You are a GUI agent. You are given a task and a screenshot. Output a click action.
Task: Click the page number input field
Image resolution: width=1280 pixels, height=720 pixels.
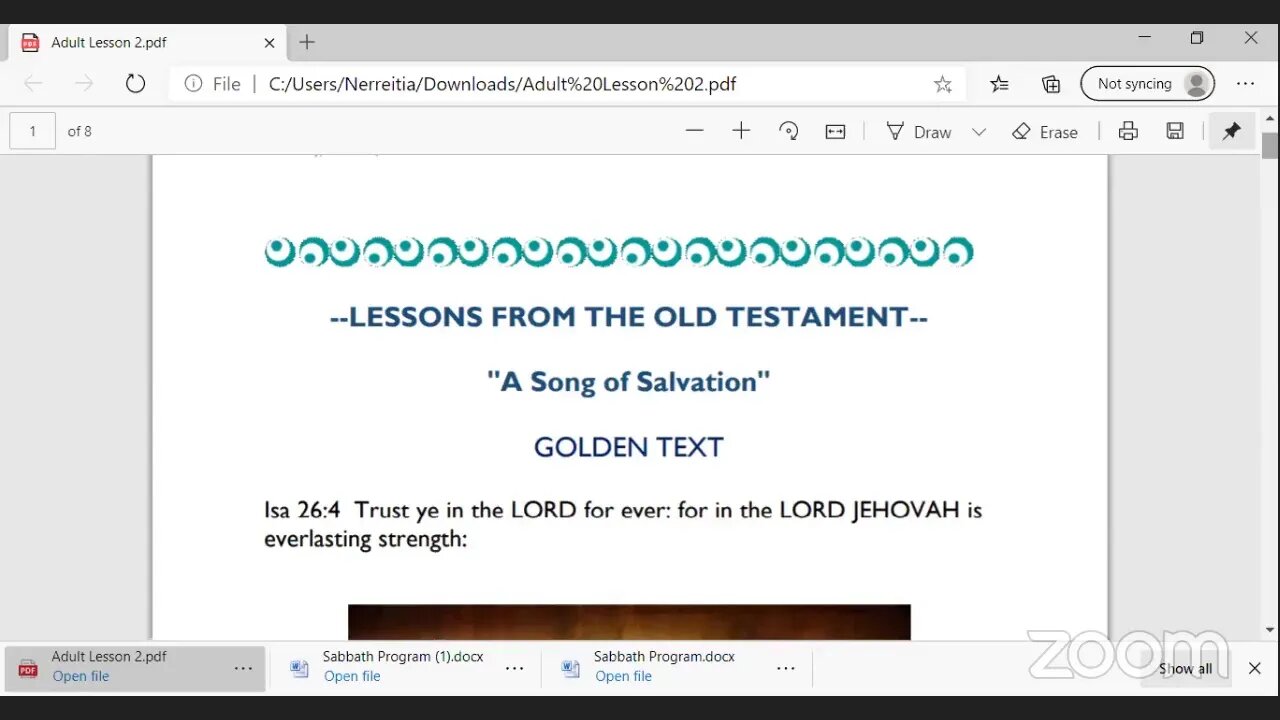point(33,131)
